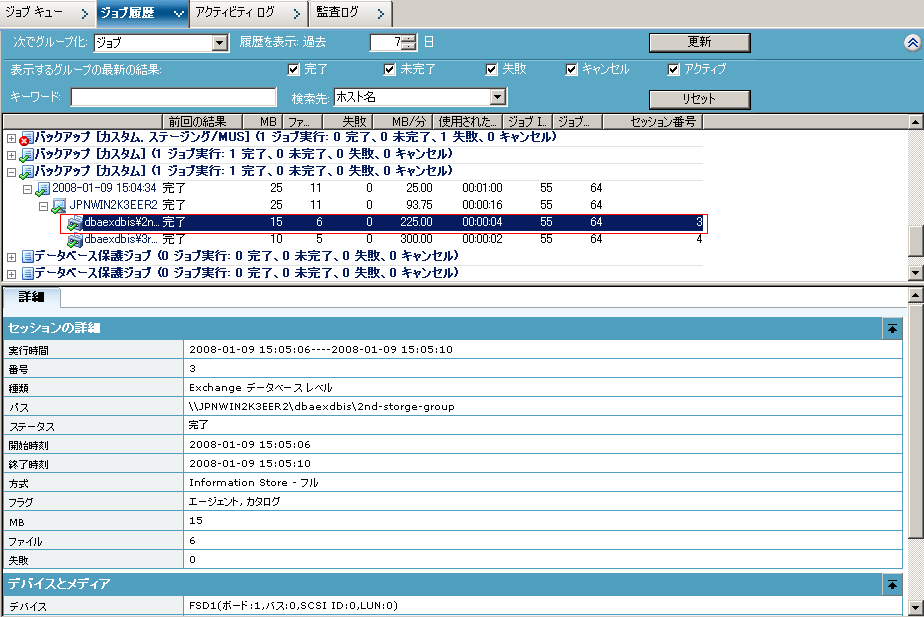Viewport: 924px width, 617px height.
Task: Select the 詳細 tab in lower pane
Action: [31, 297]
